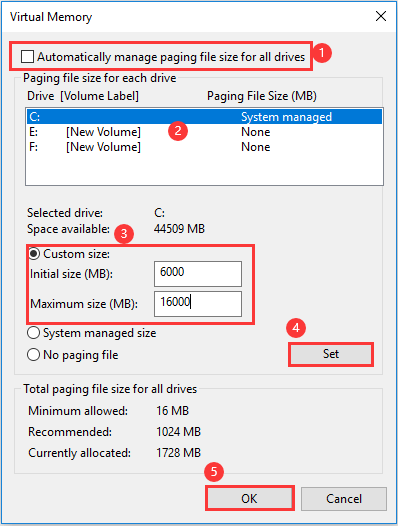Click the Currently allocated 1728 MB value
This screenshot has height=526, width=398.
pyautogui.click(x=178, y=453)
